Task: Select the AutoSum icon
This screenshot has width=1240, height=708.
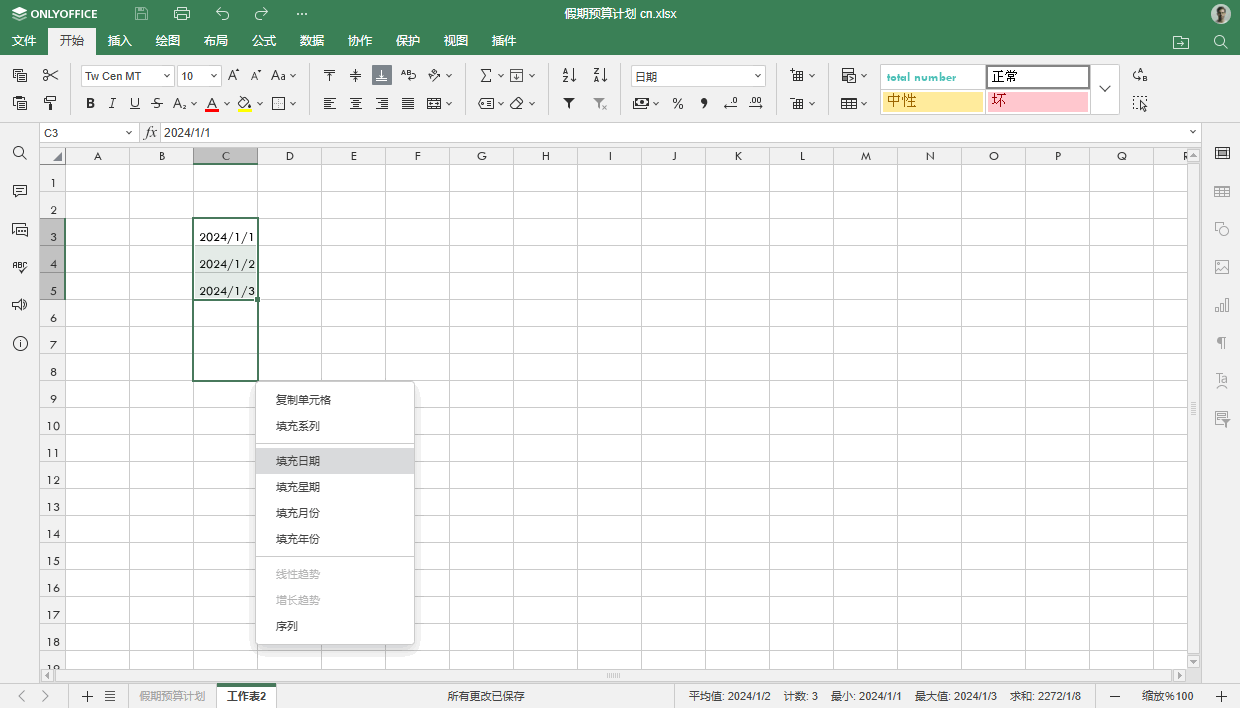Action: pos(485,75)
